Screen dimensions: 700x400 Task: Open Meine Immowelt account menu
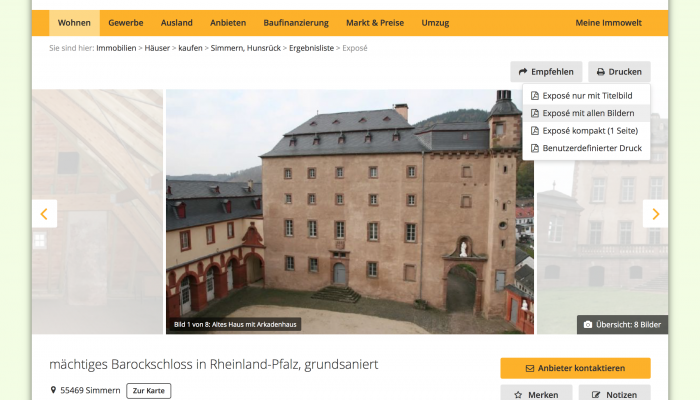coord(608,23)
